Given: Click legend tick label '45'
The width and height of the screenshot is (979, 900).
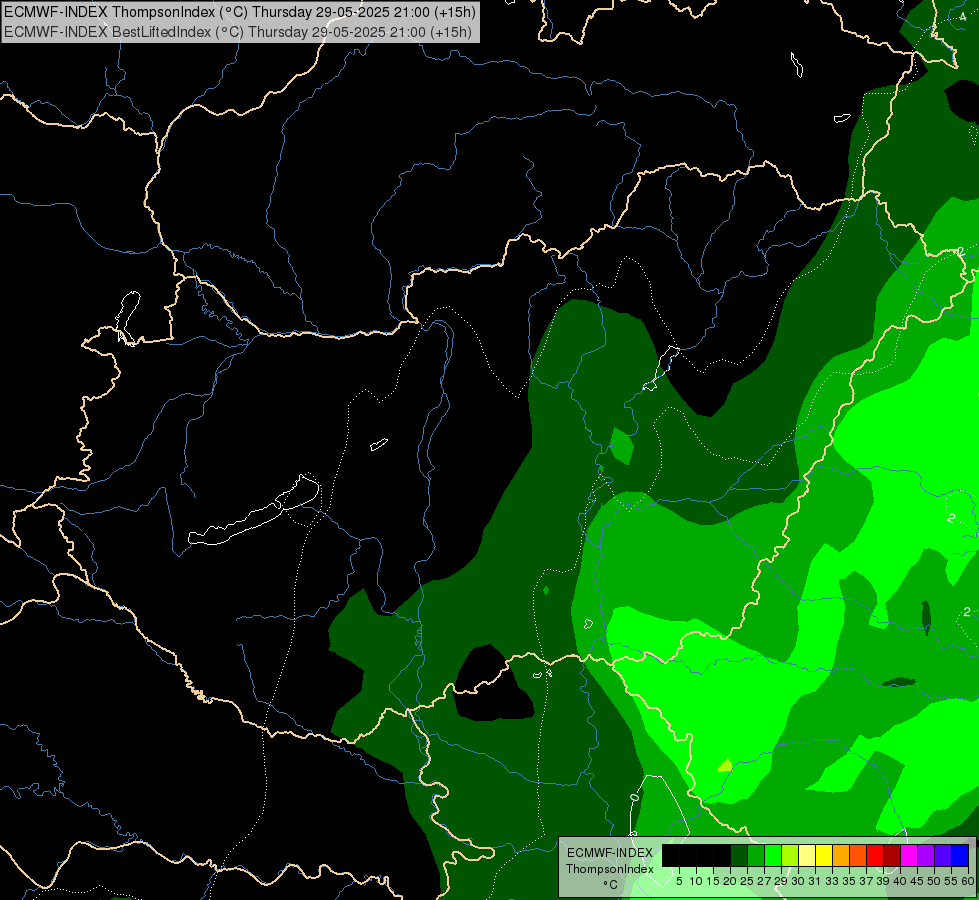Looking at the screenshot, I should 917,881.
